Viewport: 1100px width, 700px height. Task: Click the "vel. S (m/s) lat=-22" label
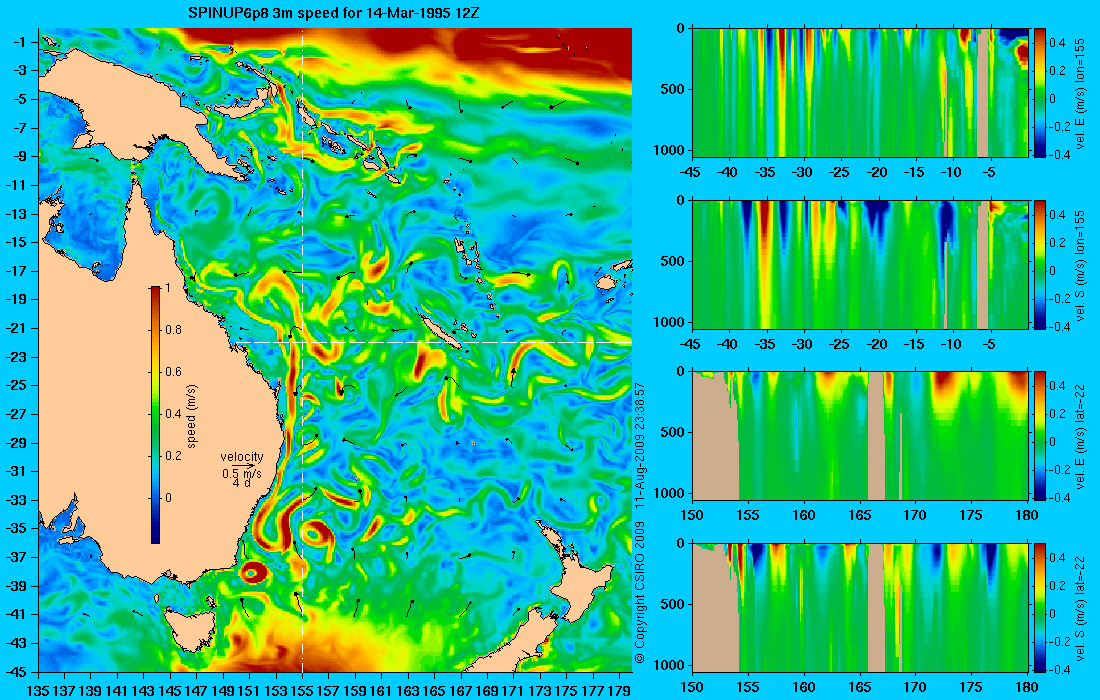point(1081,608)
